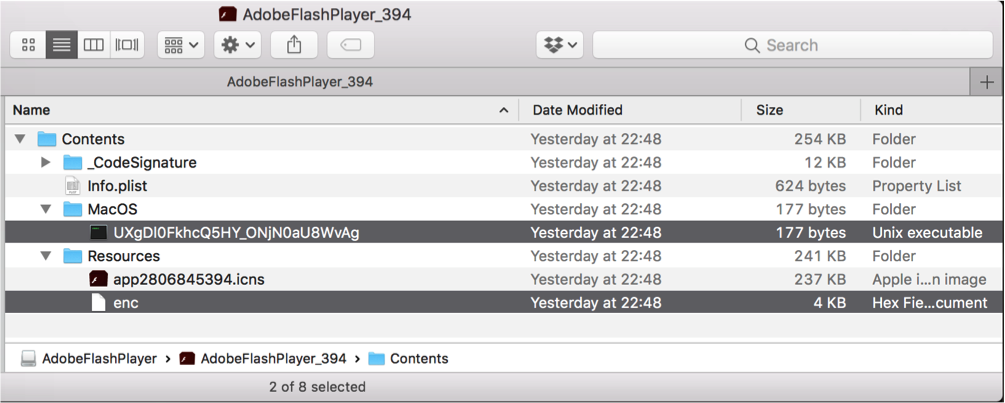This screenshot has height=403, width=1005.
Task: Click the 2 of 8 selected status text
Action: (317, 387)
